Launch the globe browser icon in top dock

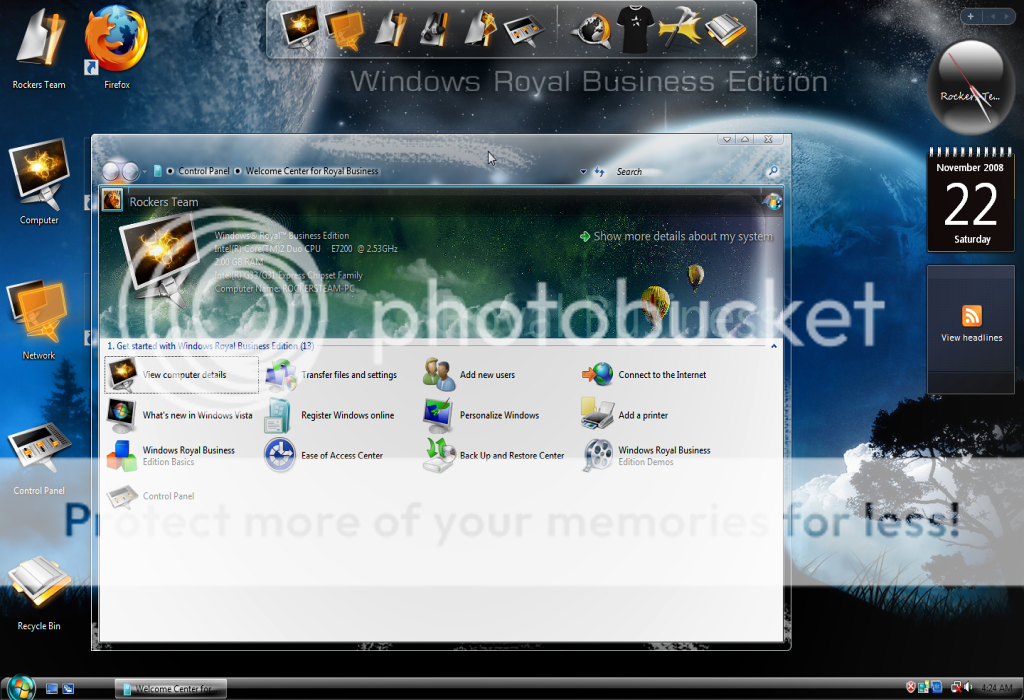[592, 30]
